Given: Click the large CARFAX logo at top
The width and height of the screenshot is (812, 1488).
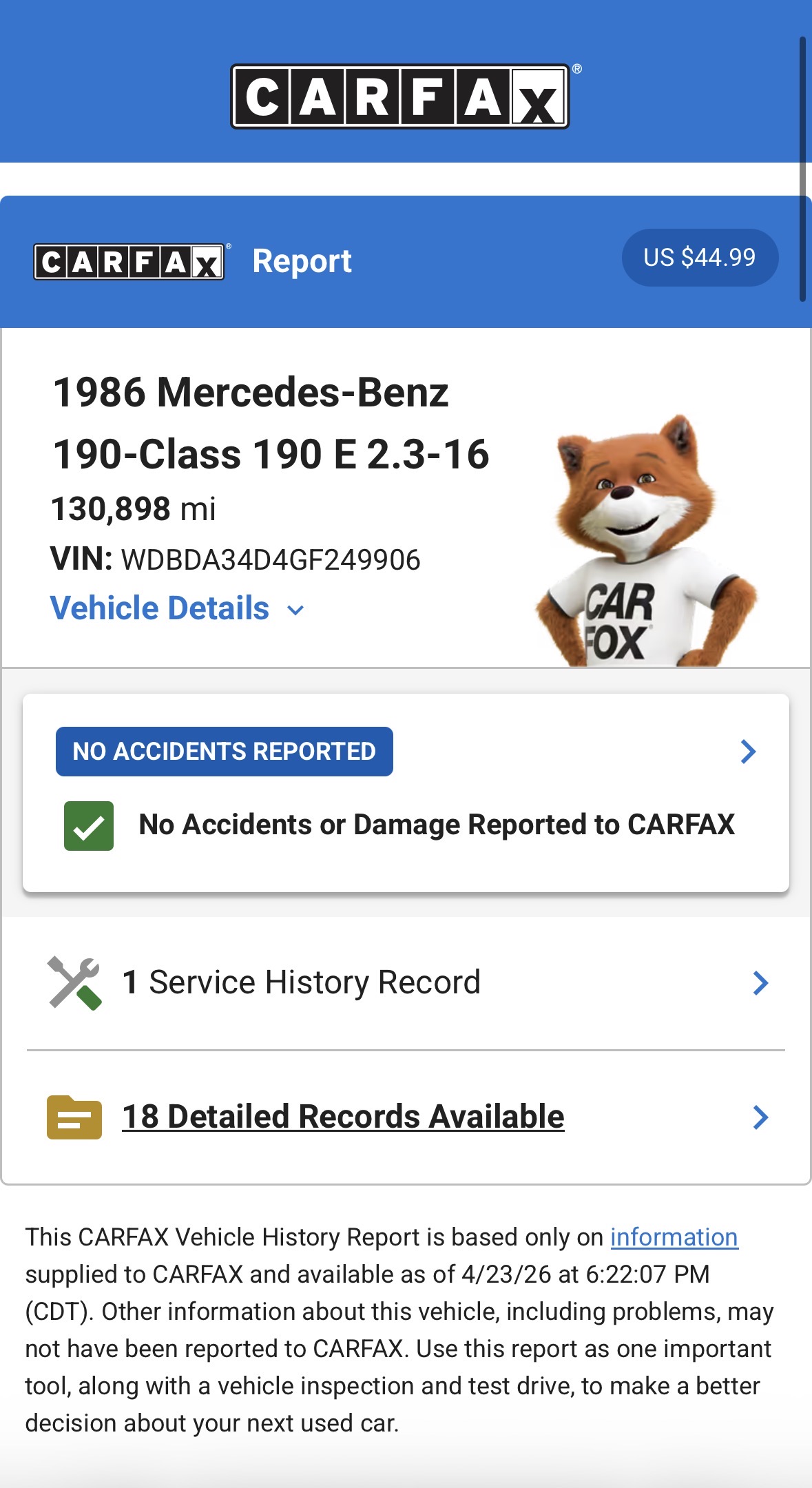Looking at the screenshot, I should click(400, 96).
